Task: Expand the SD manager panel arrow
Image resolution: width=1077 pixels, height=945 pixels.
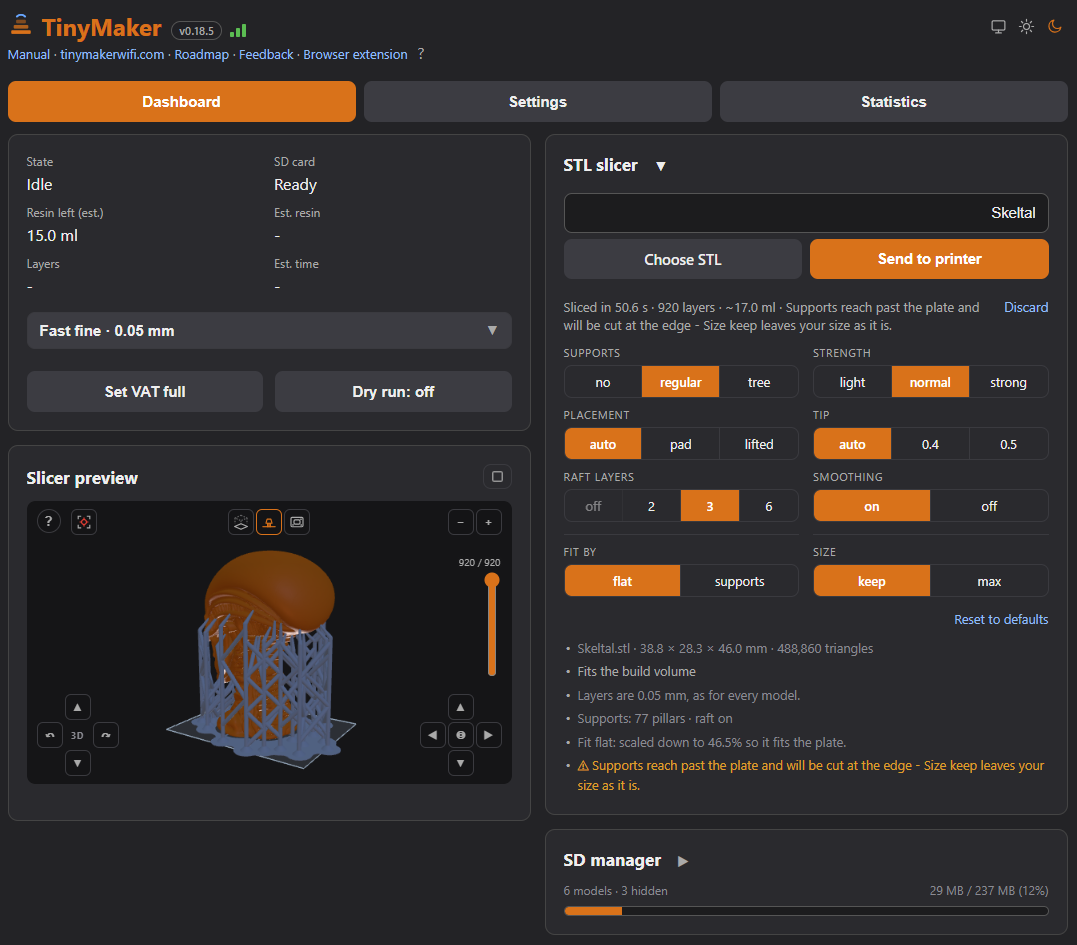Action: point(683,861)
